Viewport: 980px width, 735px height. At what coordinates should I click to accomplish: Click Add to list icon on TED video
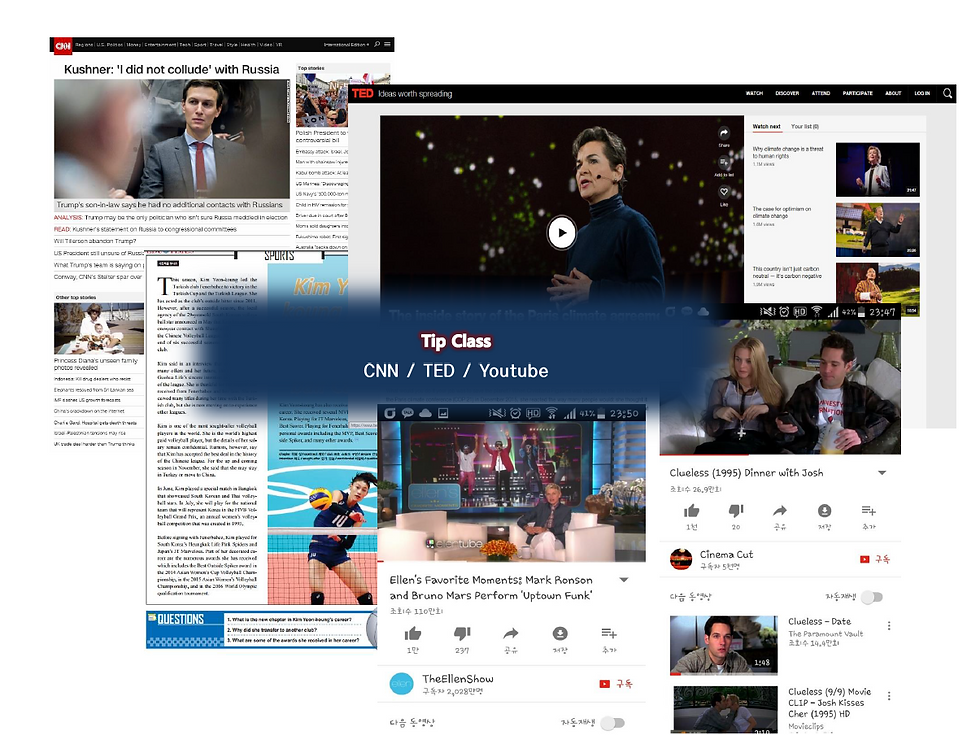pos(724,162)
